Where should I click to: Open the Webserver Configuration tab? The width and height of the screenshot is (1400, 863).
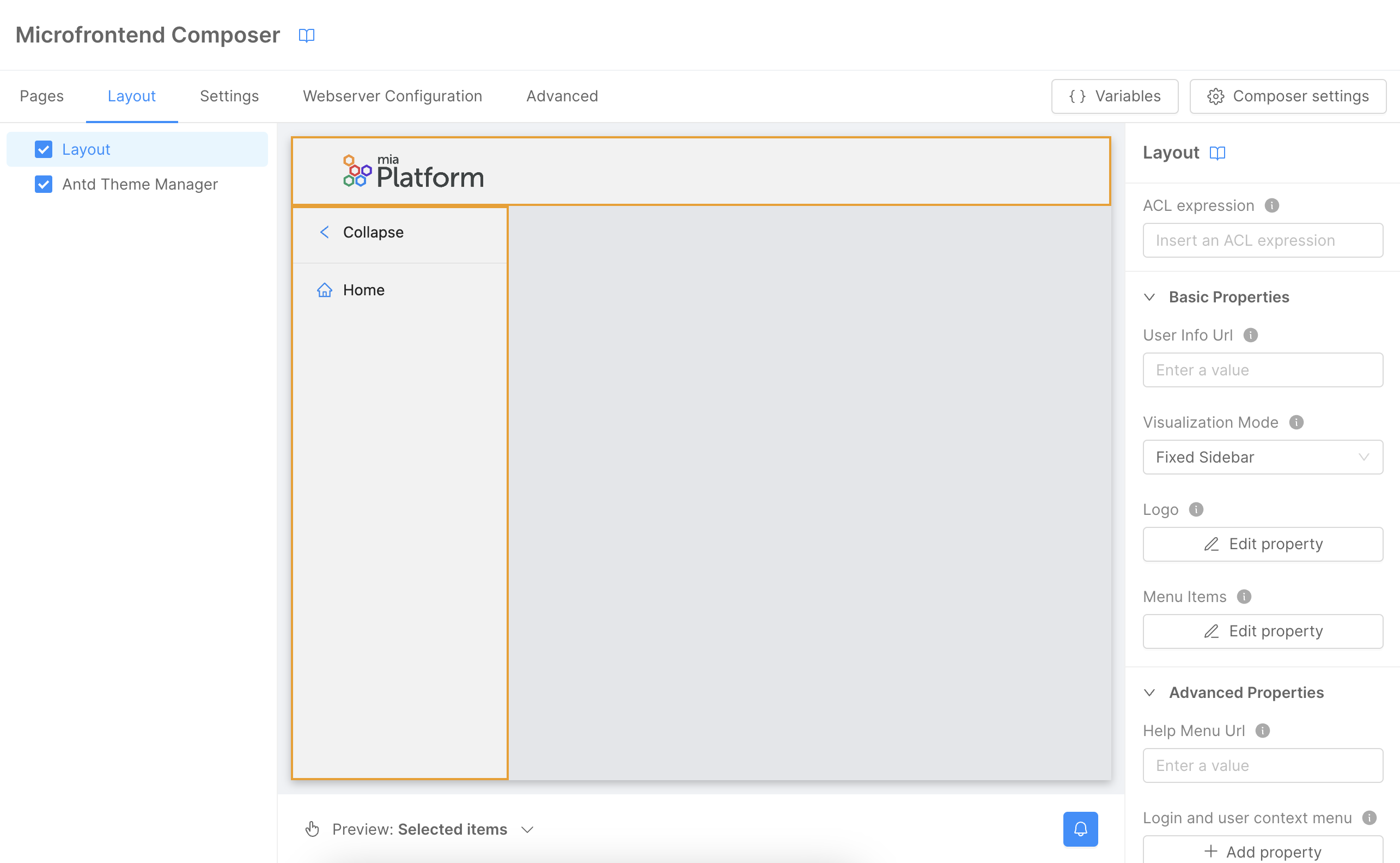click(x=392, y=96)
